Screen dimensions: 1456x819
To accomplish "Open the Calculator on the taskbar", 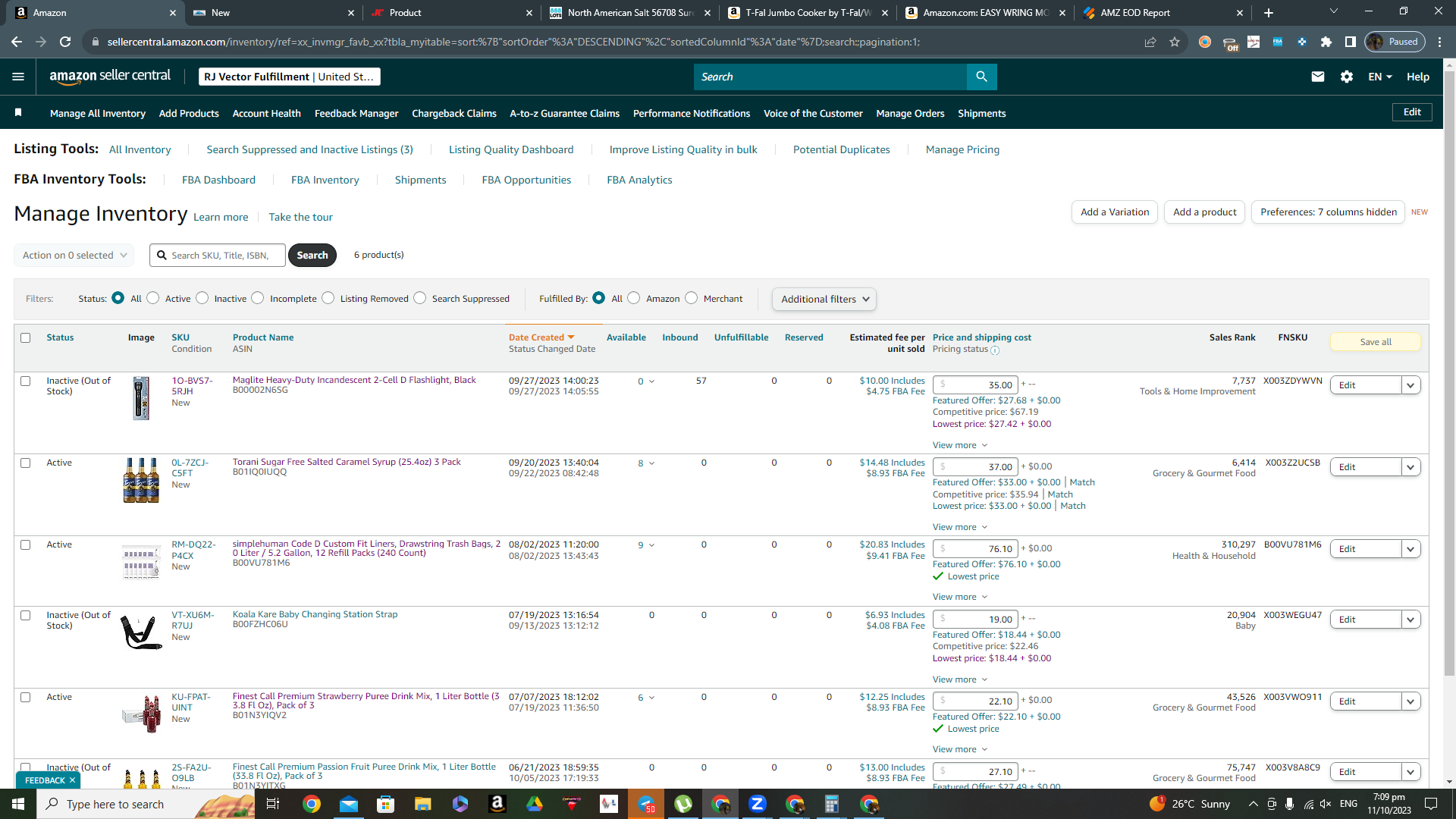I will 832,804.
